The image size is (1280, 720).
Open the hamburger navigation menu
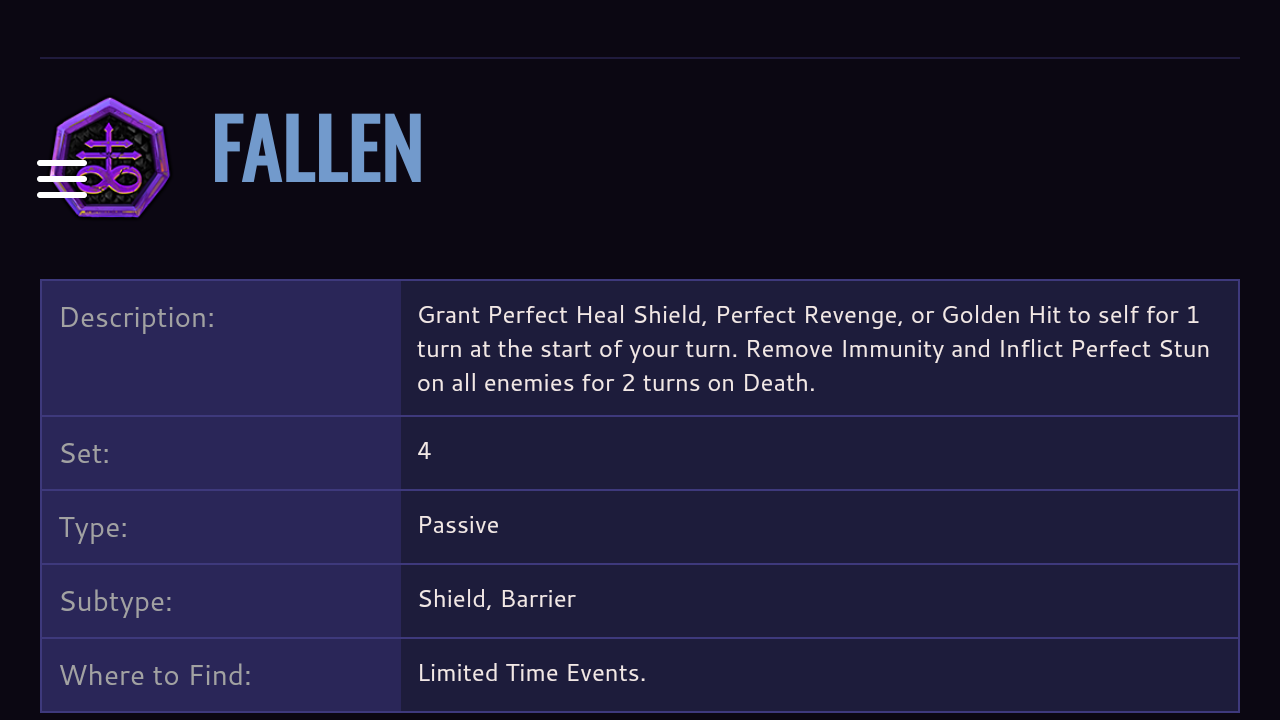click(62, 179)
